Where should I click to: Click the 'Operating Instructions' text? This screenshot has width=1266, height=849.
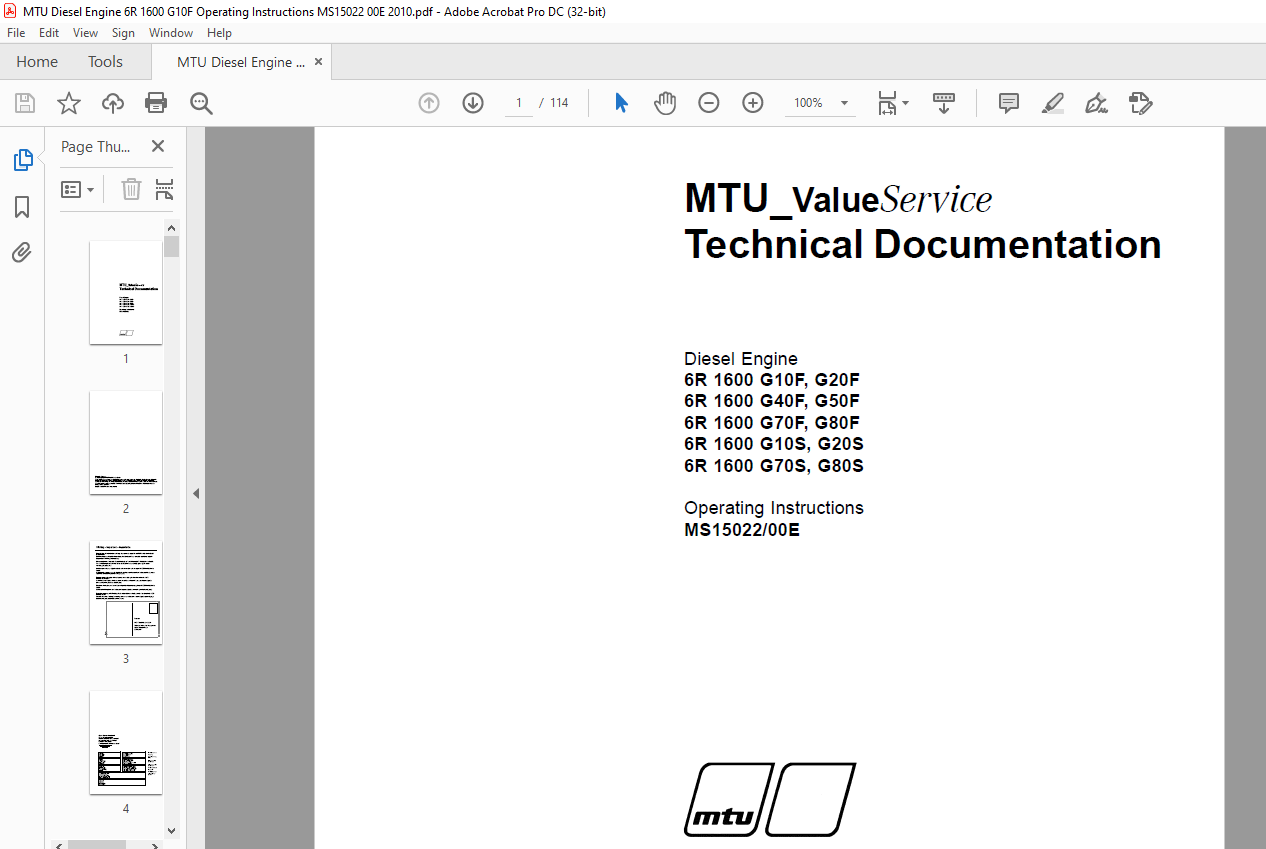pos(774,508)
